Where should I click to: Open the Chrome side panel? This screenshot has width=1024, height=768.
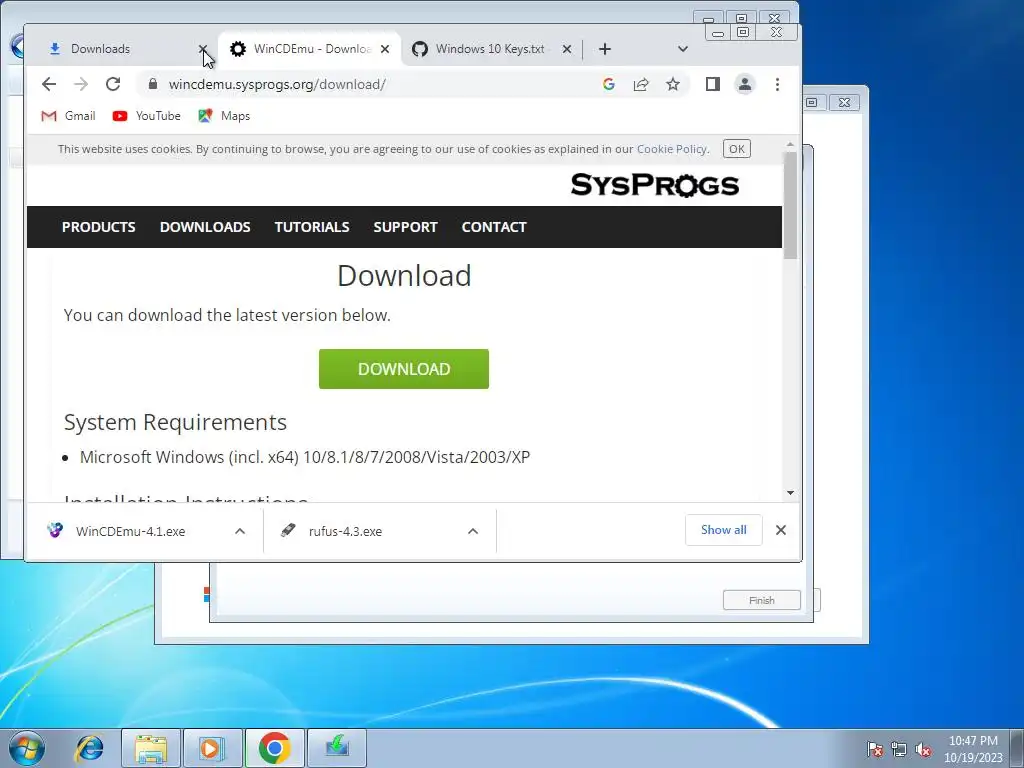coord(712,84)
